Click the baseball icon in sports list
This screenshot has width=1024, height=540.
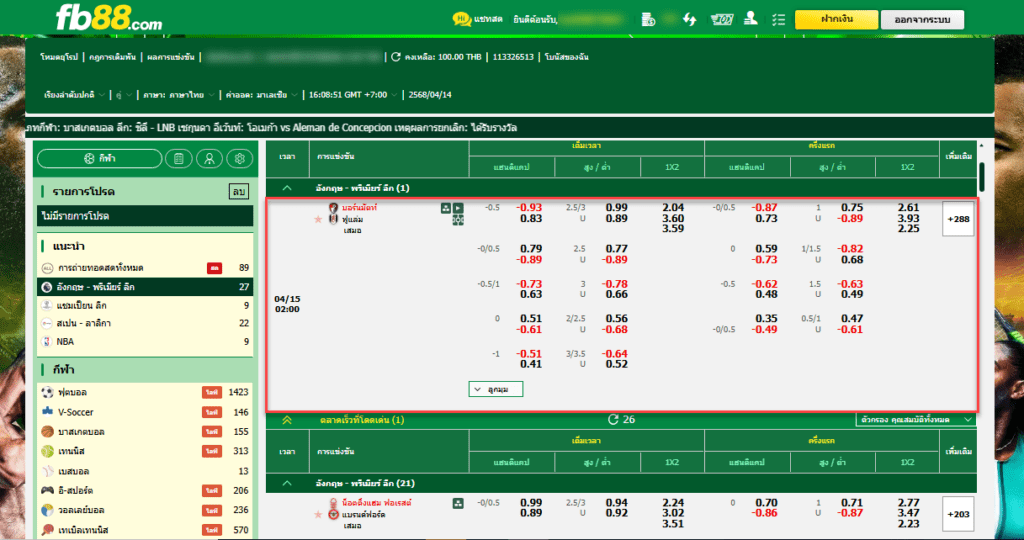tap(47, 471)
